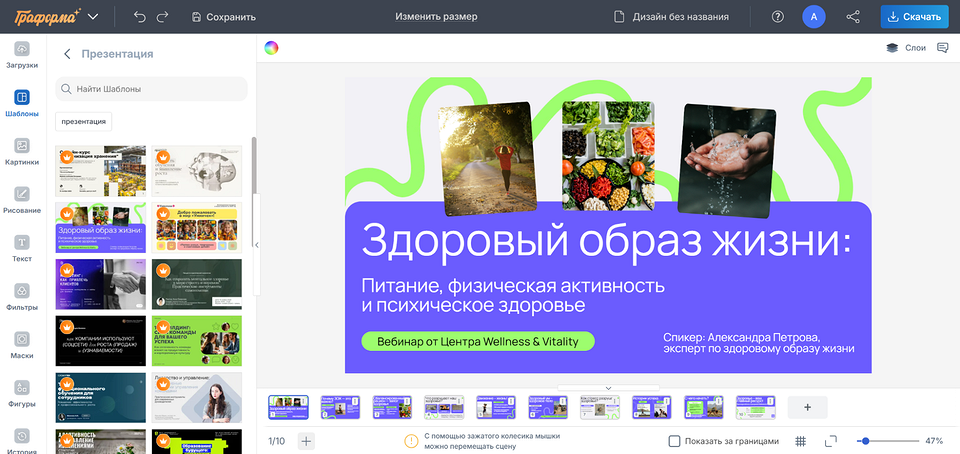Open the help question mark icon
This screenshot has width=960, height=454.
[778, 17]
